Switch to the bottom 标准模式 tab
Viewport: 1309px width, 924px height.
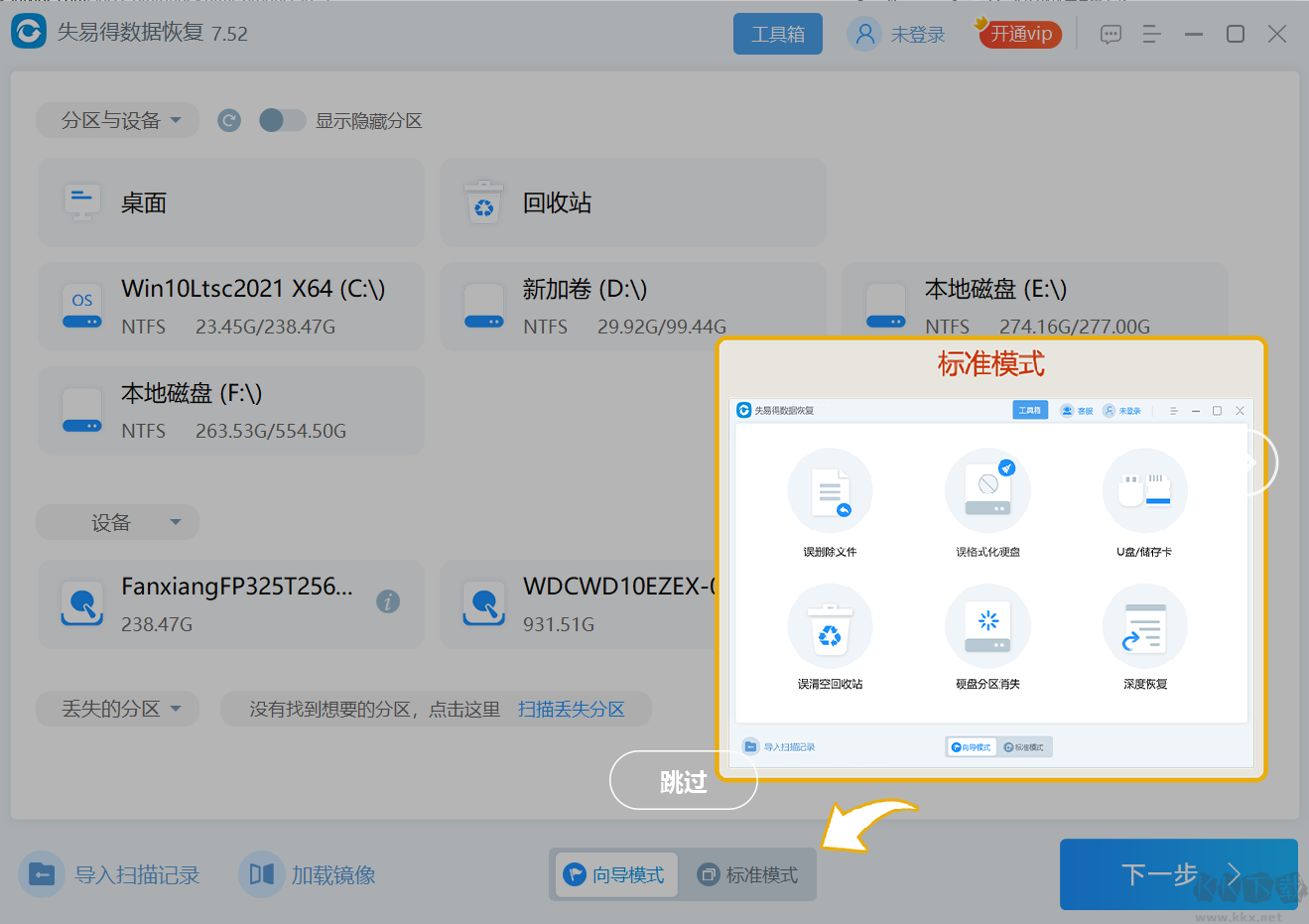point(749,874)
